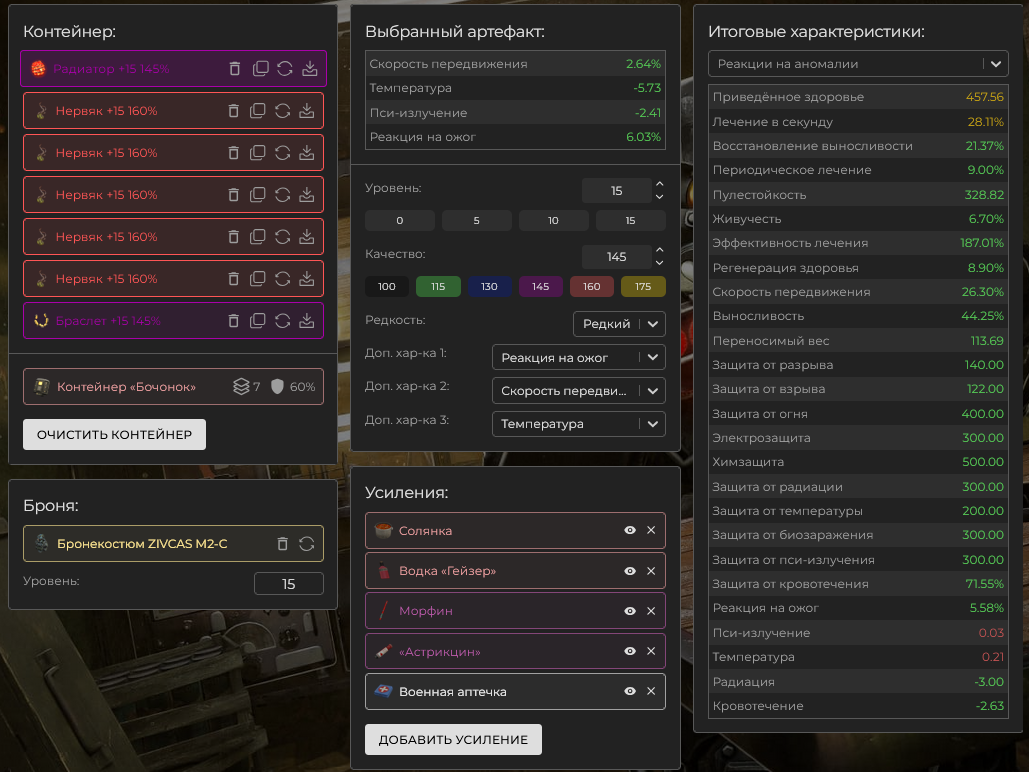The width and height of the screenshot is (1029, 772).
Task: Click the download icon on Браслет row
Action: coord(308,321)
